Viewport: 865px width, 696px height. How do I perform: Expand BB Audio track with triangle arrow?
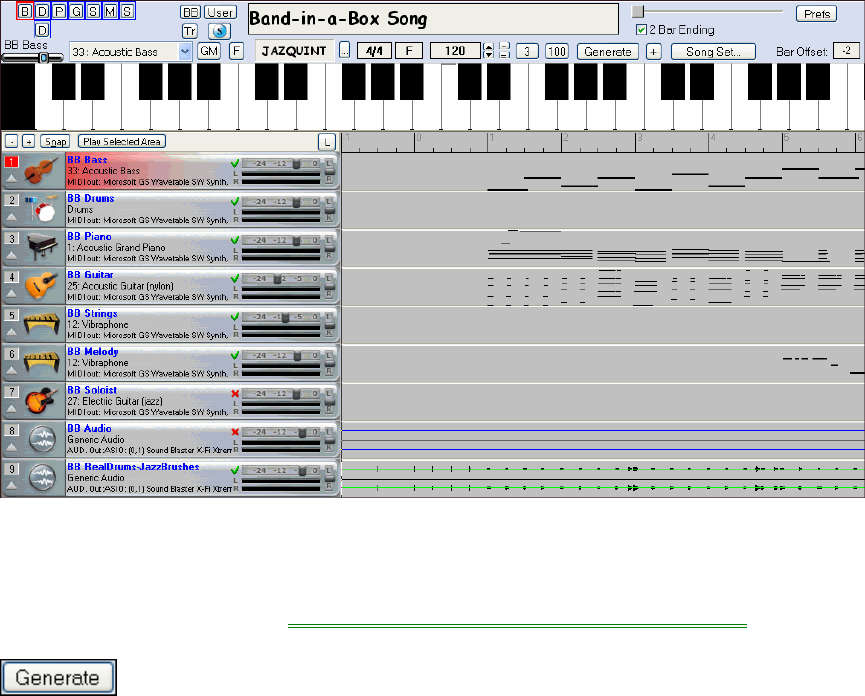[12, 447]
